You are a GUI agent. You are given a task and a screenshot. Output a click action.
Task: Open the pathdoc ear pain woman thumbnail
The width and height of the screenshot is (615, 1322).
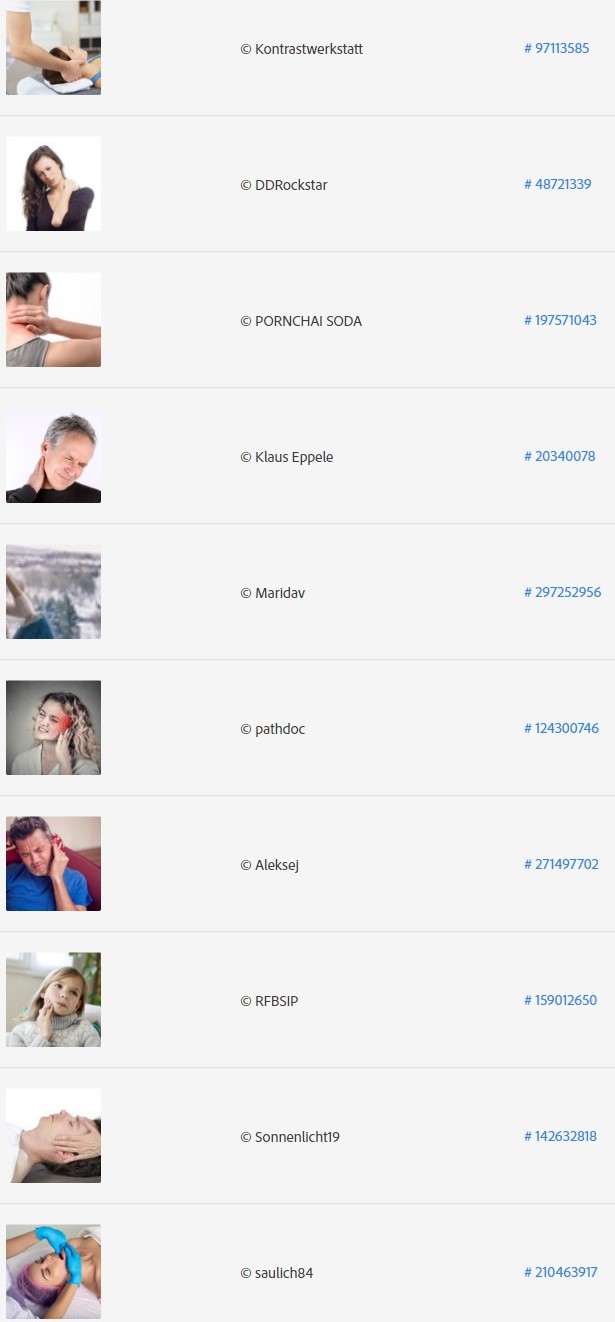53,728
